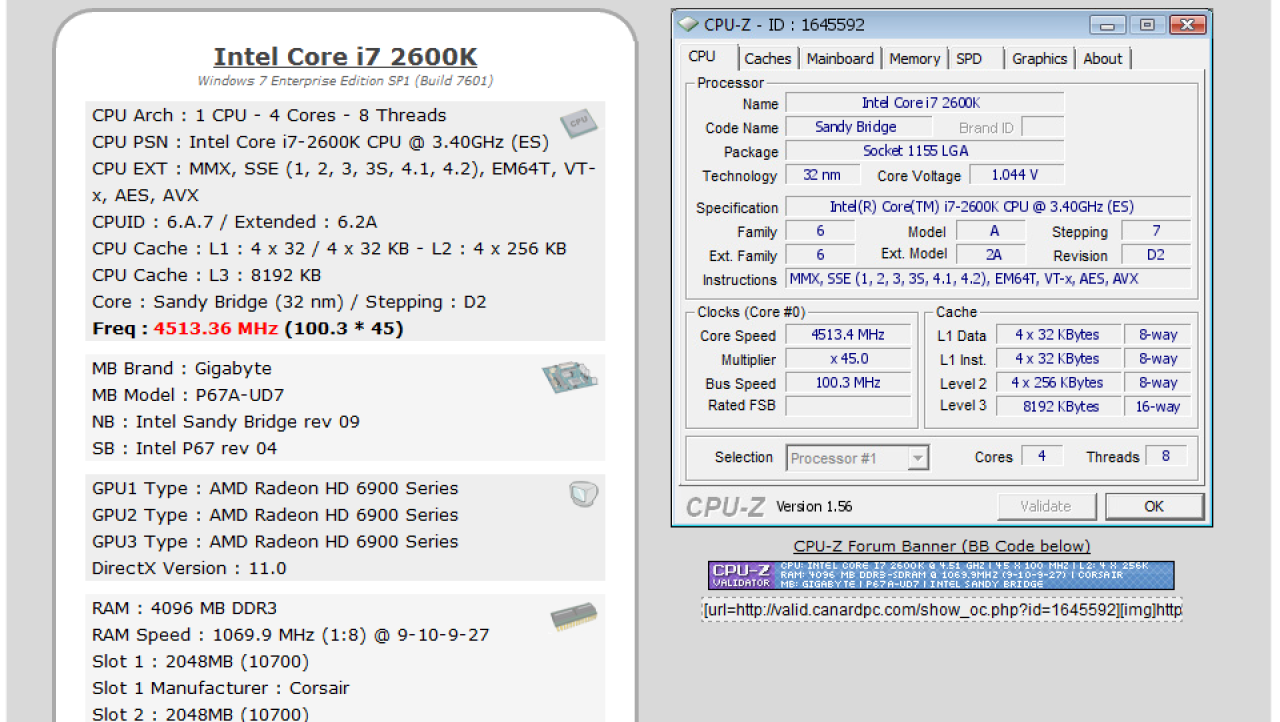Click the BB code URL input field
Image resolution: width=1280 pixels, height=722 pixels.
click(x=941, y=609)
